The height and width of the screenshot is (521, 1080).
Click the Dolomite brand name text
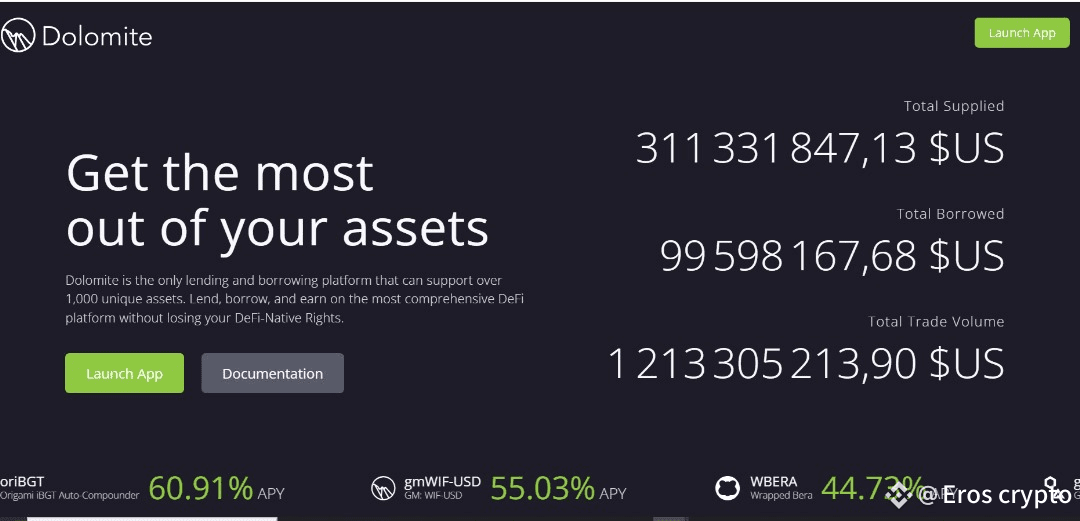[x=97, y=36]
